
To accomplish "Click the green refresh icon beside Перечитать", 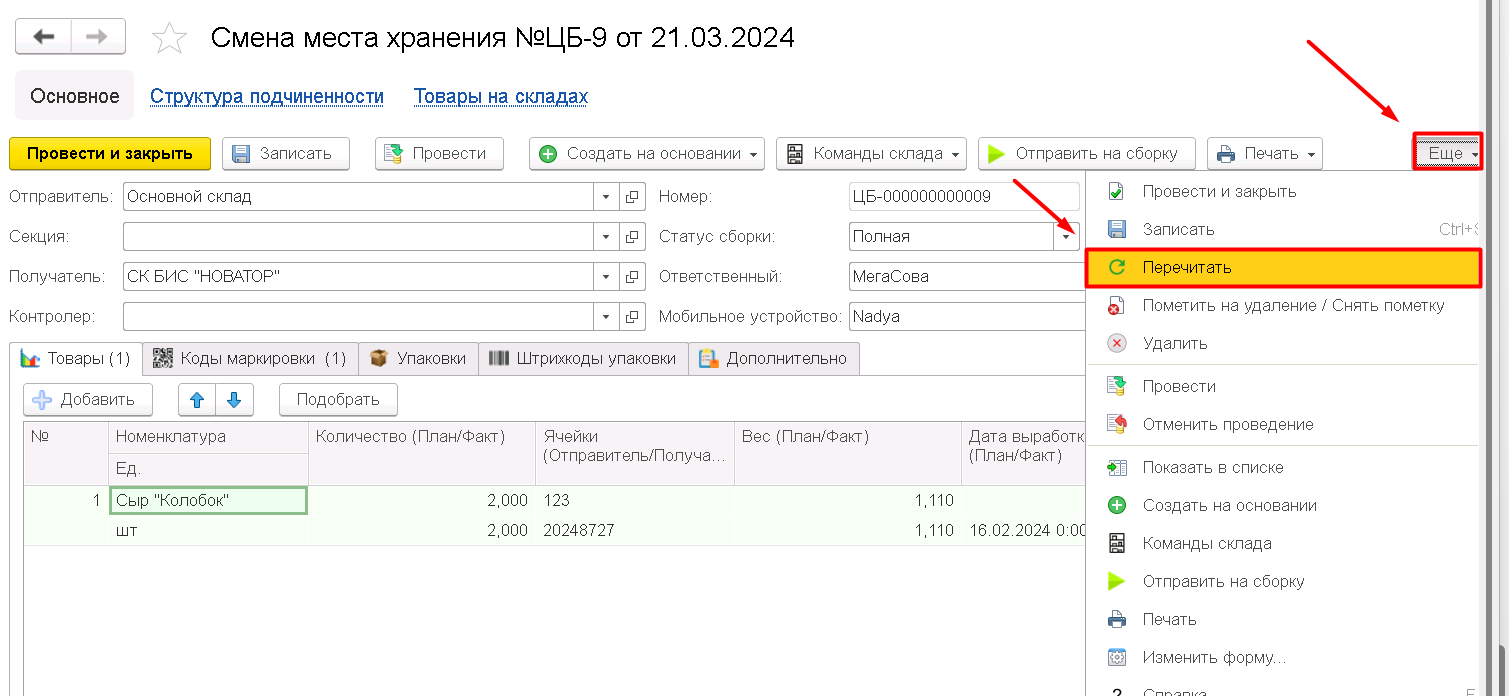I will point(1117,267).
